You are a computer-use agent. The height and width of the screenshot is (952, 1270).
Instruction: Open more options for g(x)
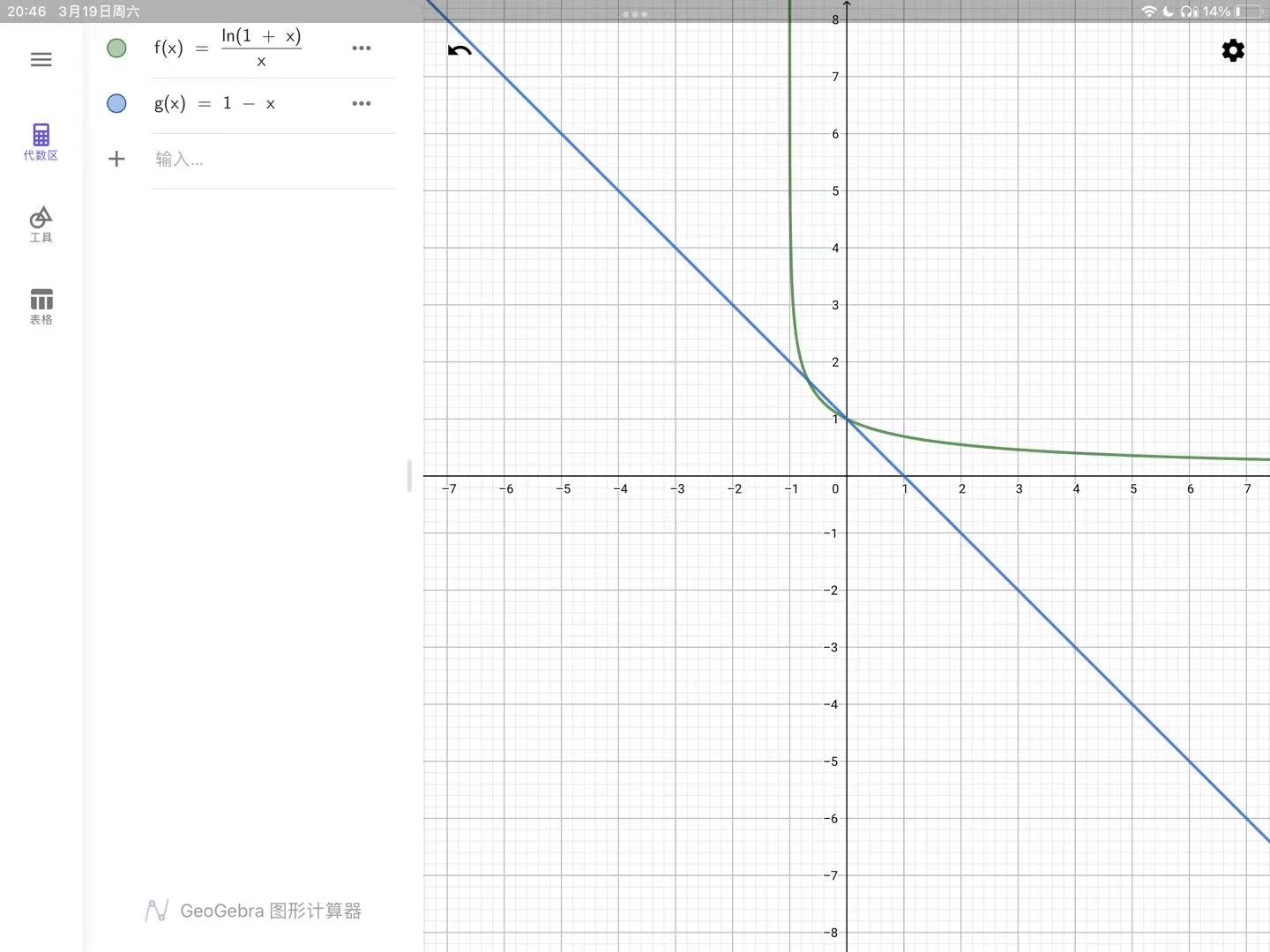(x=361, y=103)
